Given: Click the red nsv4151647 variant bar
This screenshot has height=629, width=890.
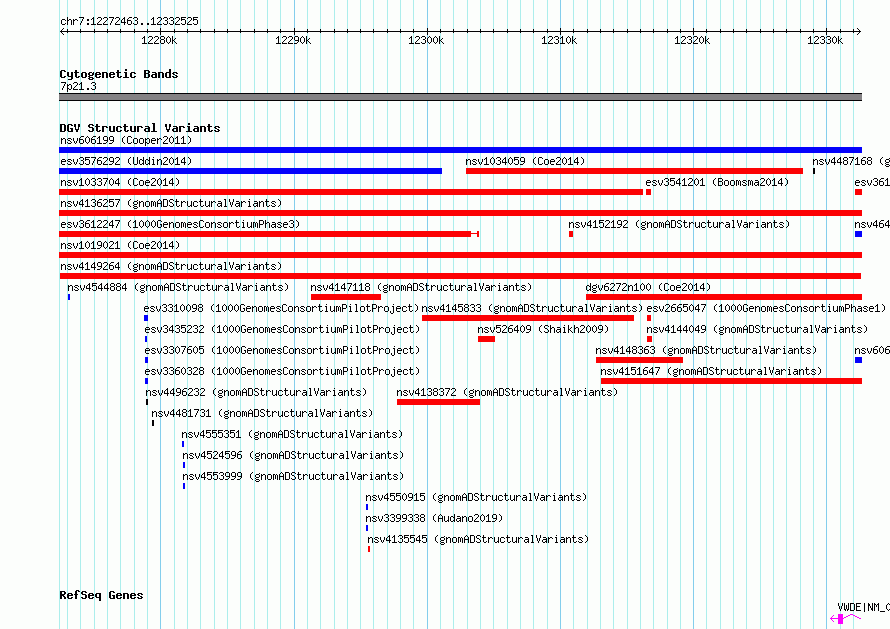Looking at the screenshot, I should click(x=732, y=381).
